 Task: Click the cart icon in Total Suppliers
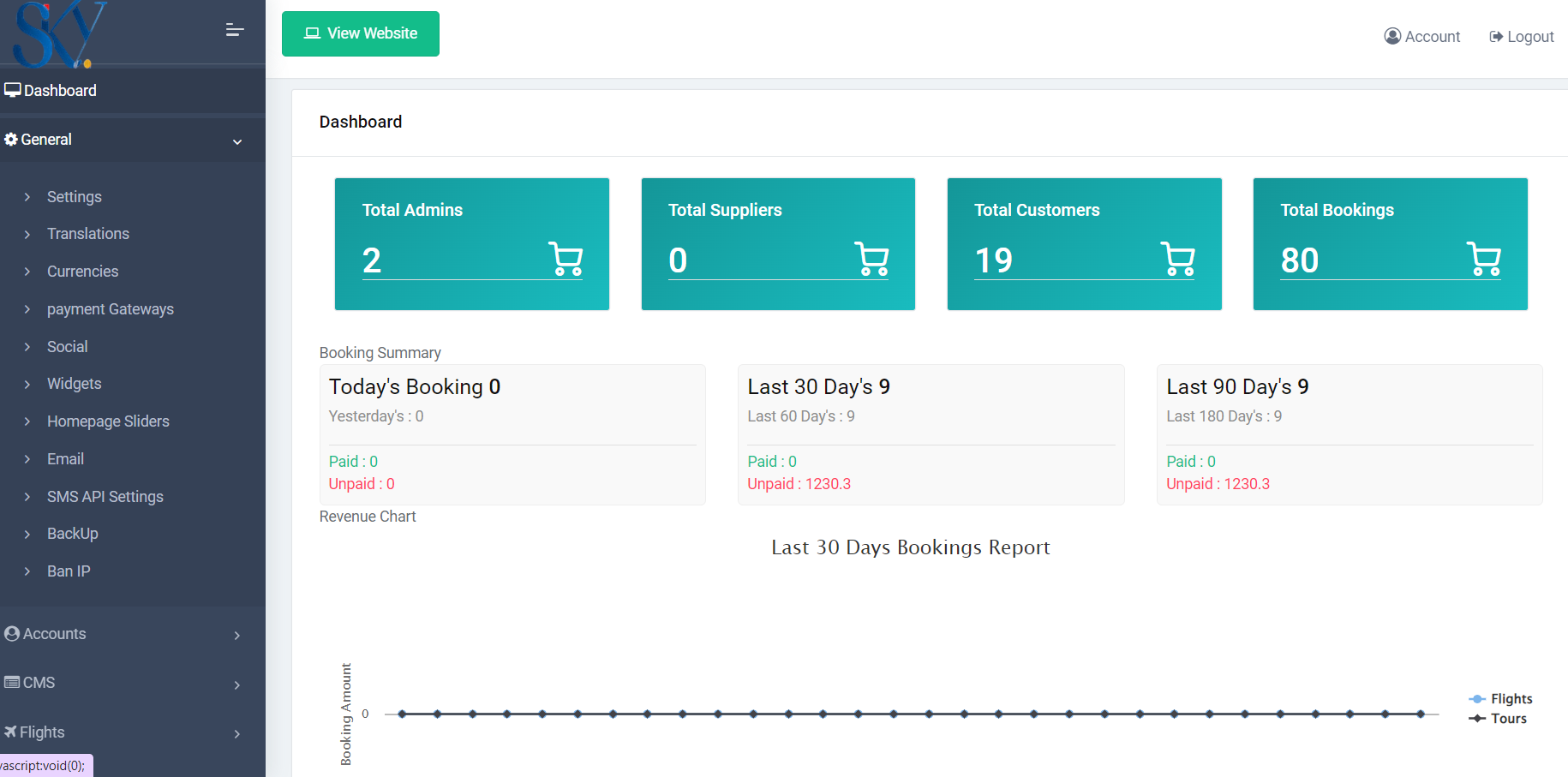click(x=871, y=259)
